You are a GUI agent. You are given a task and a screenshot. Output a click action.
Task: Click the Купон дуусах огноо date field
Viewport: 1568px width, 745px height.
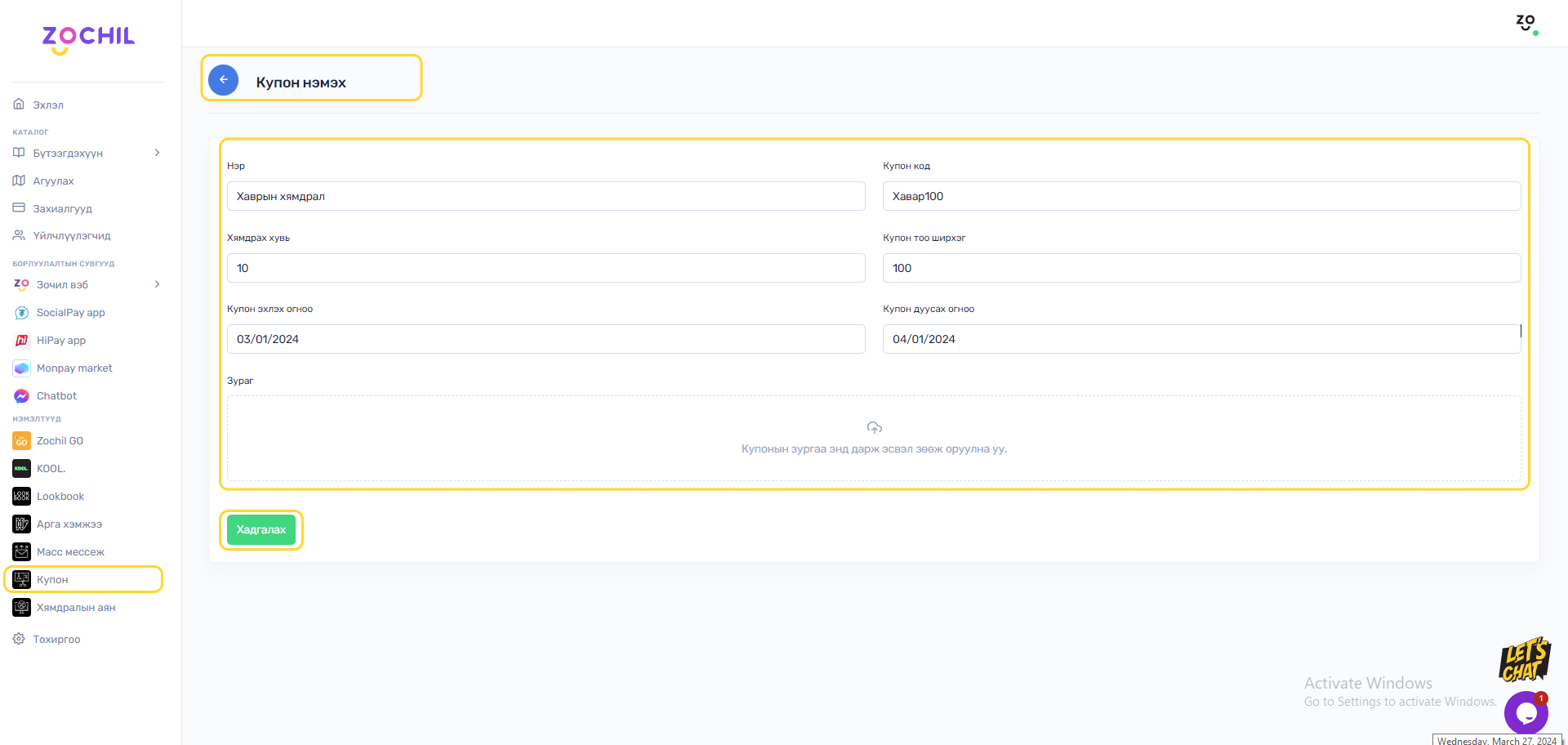coord(1200,339)
